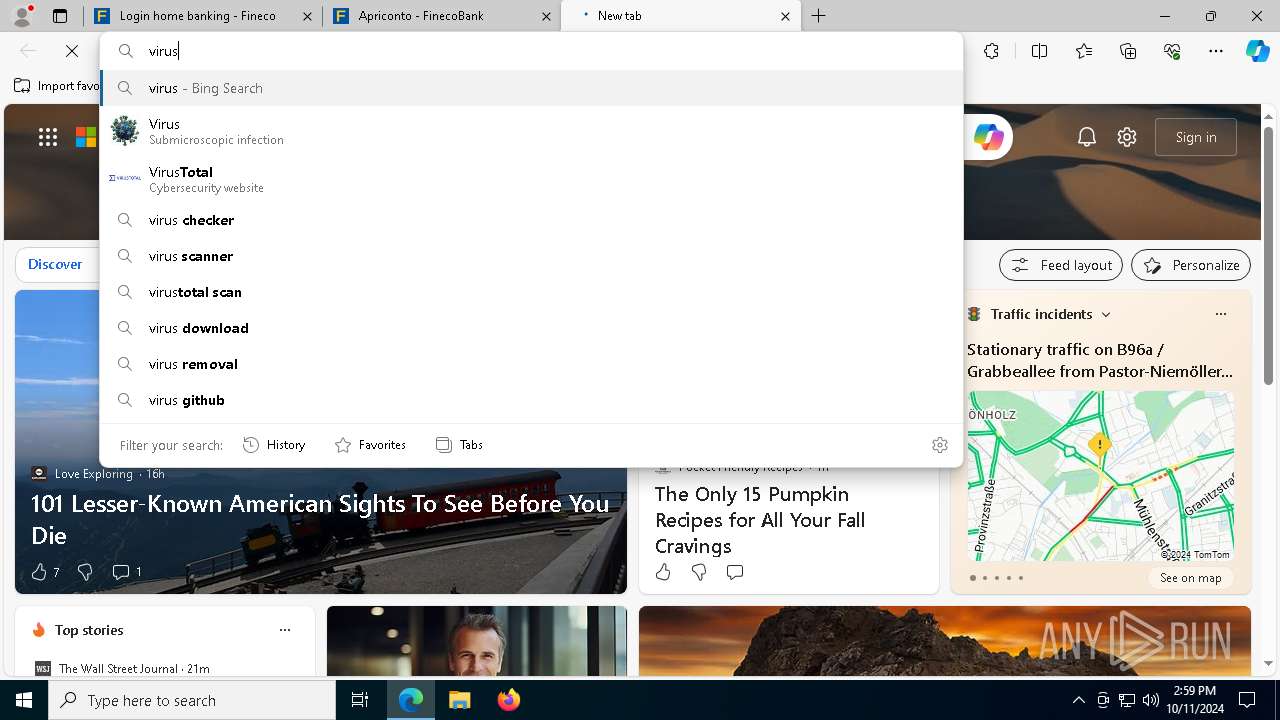Open the Import favorites bookmark
The width and height of the screenshot is (1280, 720).
click(57, 86)
